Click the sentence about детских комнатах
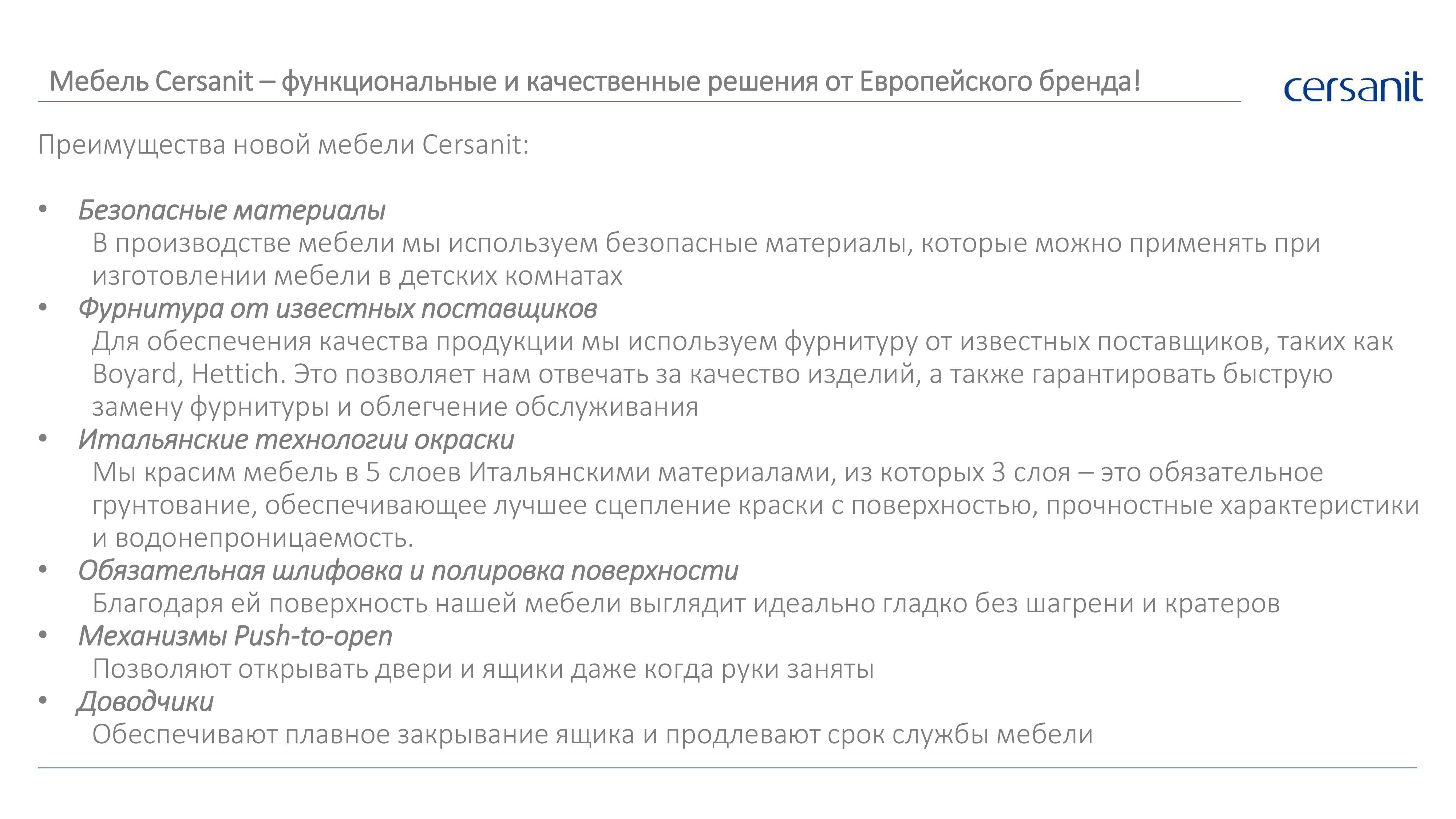1456x819 pixels. pos(706,260)
